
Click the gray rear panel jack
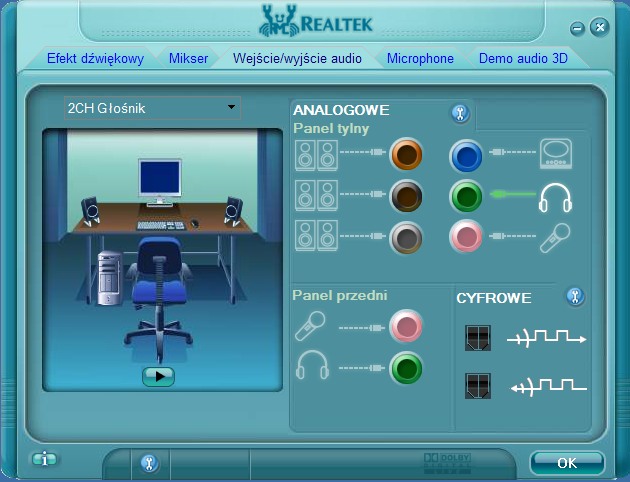406,237
